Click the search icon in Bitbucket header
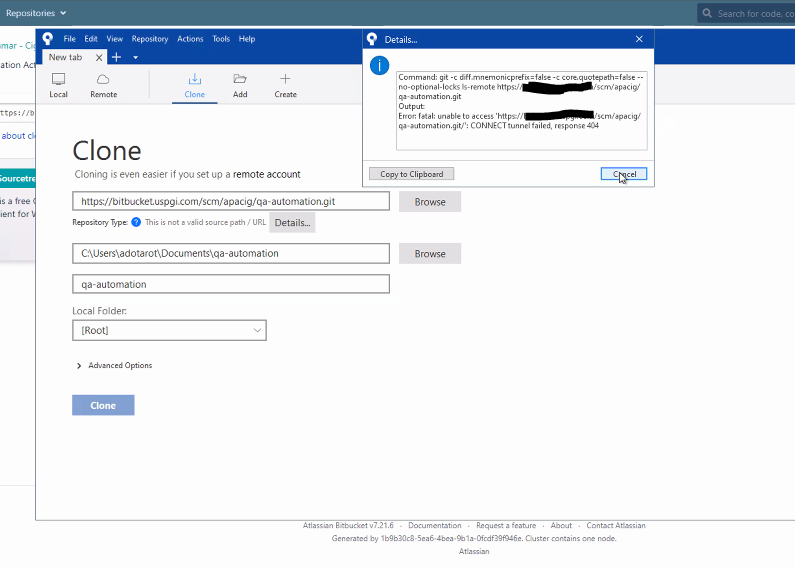 [x=707, y=13]
